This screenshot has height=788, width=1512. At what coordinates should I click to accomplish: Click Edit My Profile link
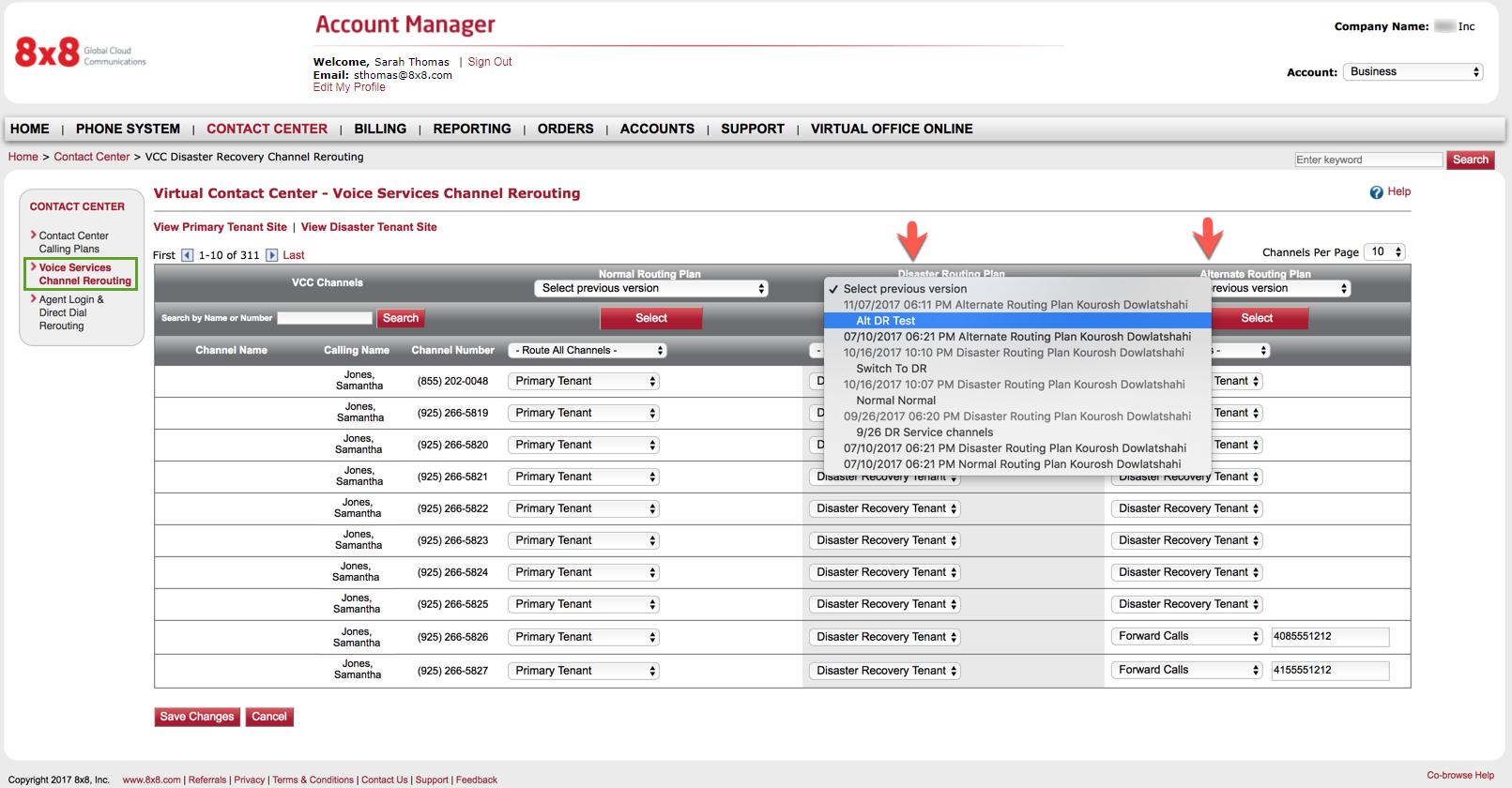[349, 87]
